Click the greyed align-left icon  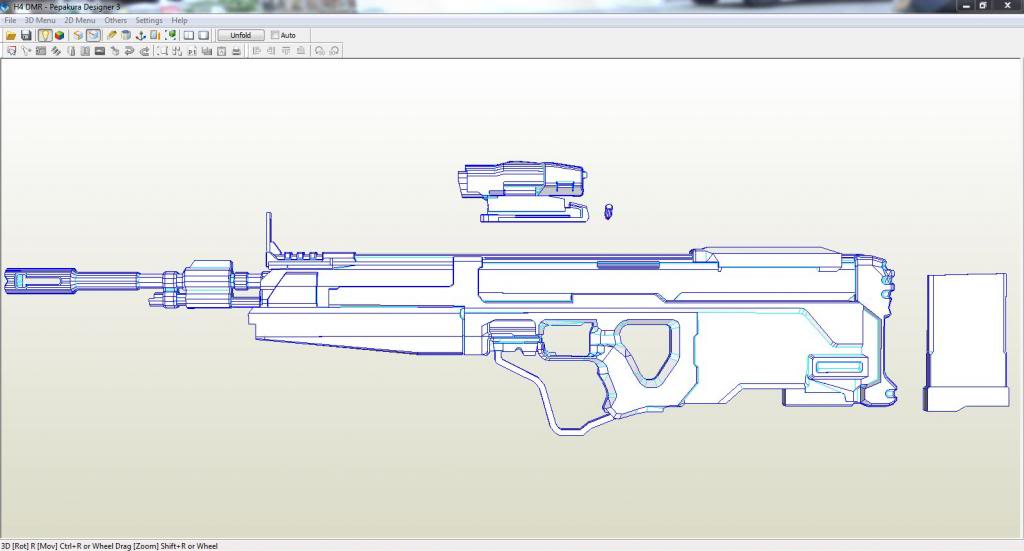click(x=256, y=50)
